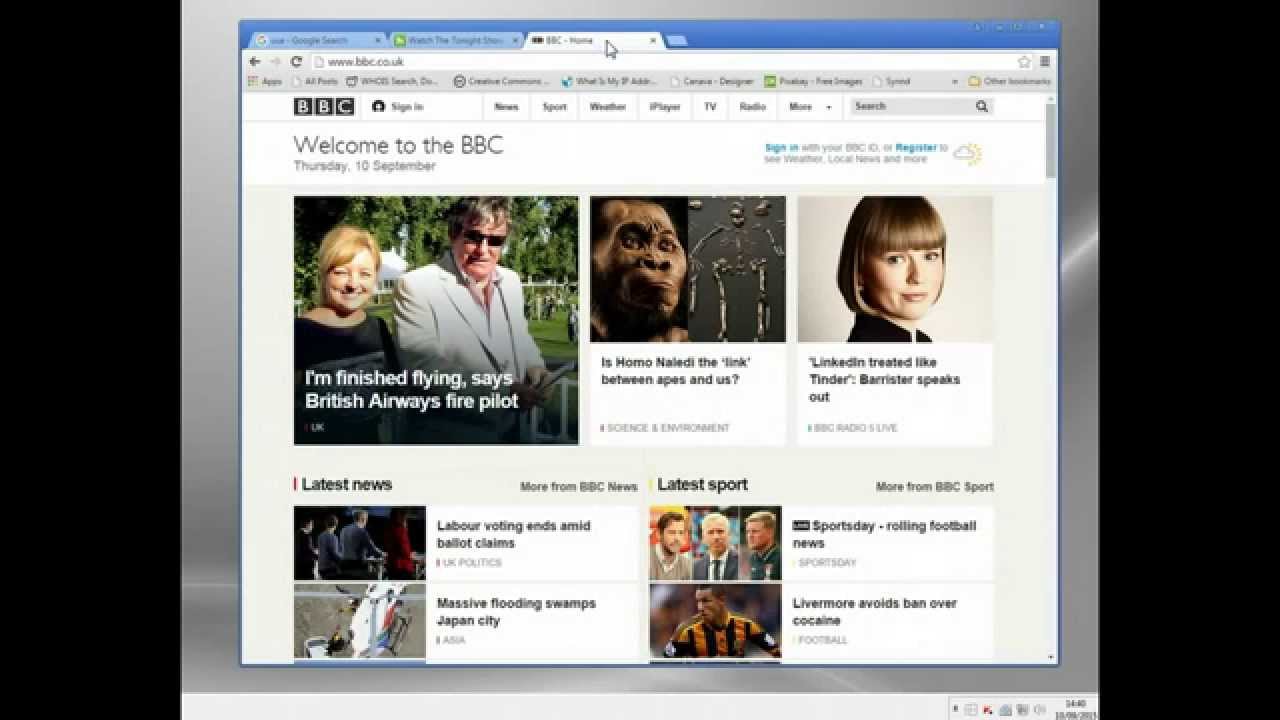Screen dimensions: 1280x720
Task: Click the UK POLITICS category label
Action: (470, 563)
